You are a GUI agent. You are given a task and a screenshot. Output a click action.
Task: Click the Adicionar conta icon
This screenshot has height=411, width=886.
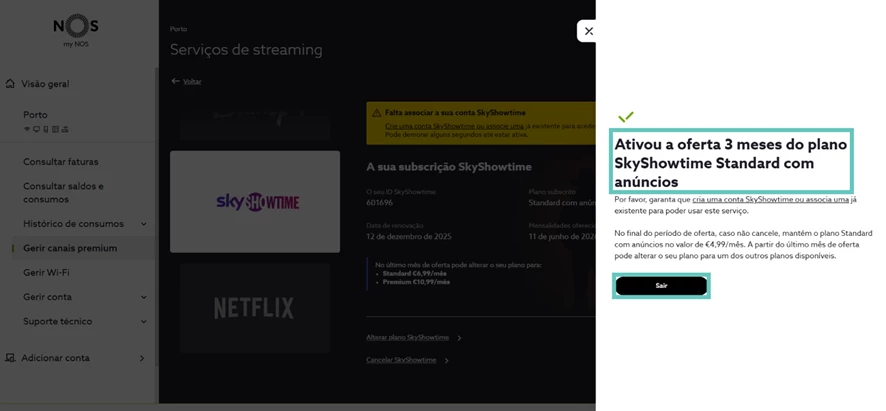click(x=10, y=358)
